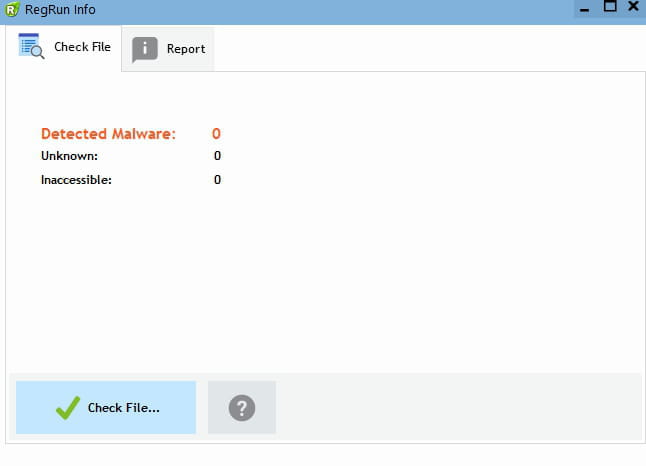The height and width of the screenshot is (466, 646).
Task: Maximize the RegRun Info window
Action: point(610,7)
